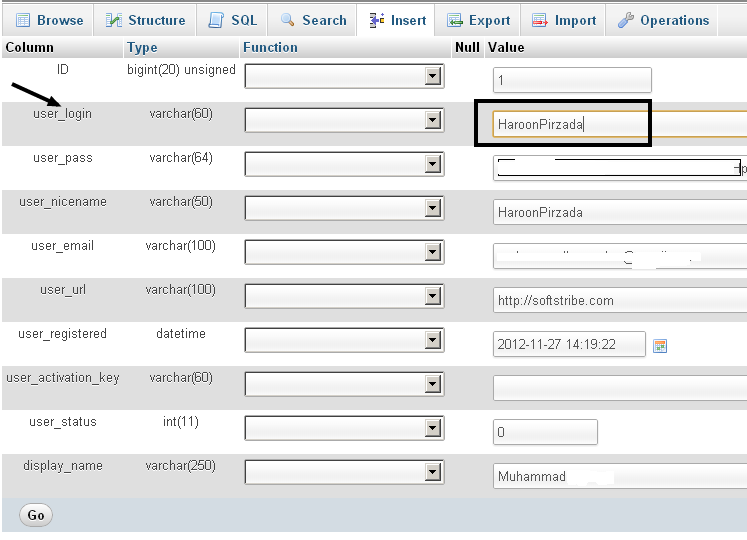Screen dimensions: 747x540
Task: Open Function dropdown for user_status
Action: coord(344,428)
